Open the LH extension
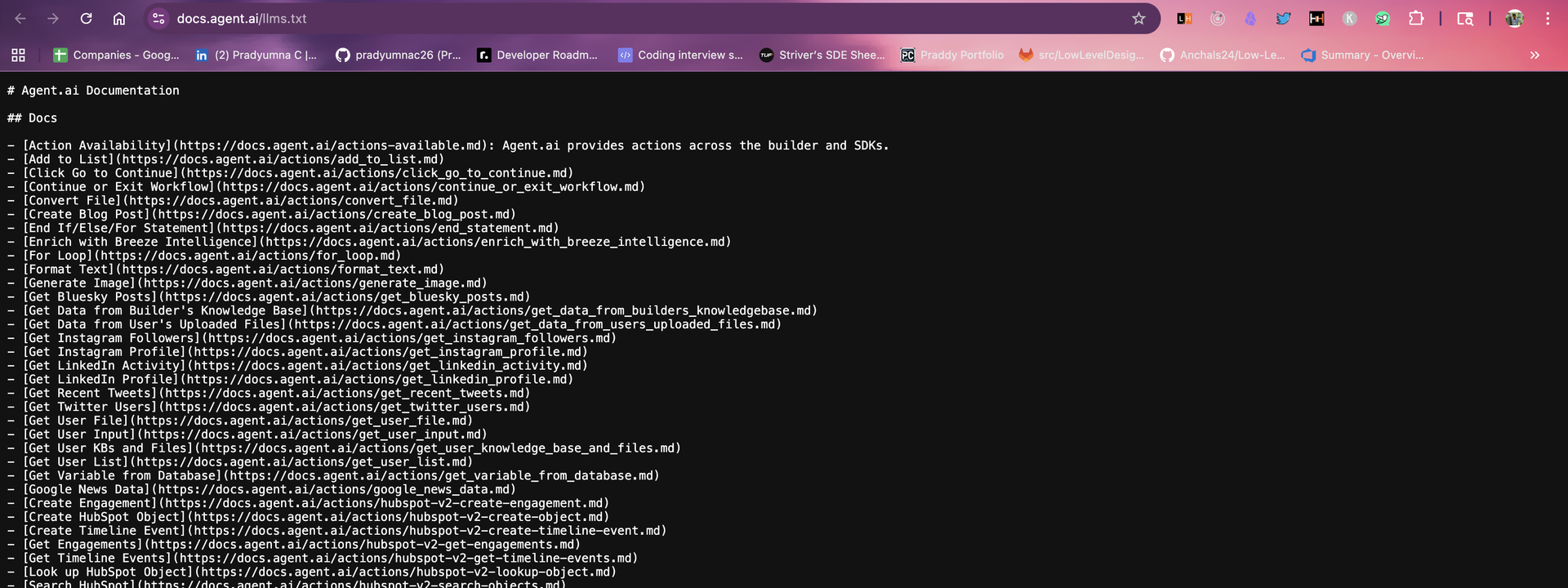1568x588 pixels. [1184, 18]
